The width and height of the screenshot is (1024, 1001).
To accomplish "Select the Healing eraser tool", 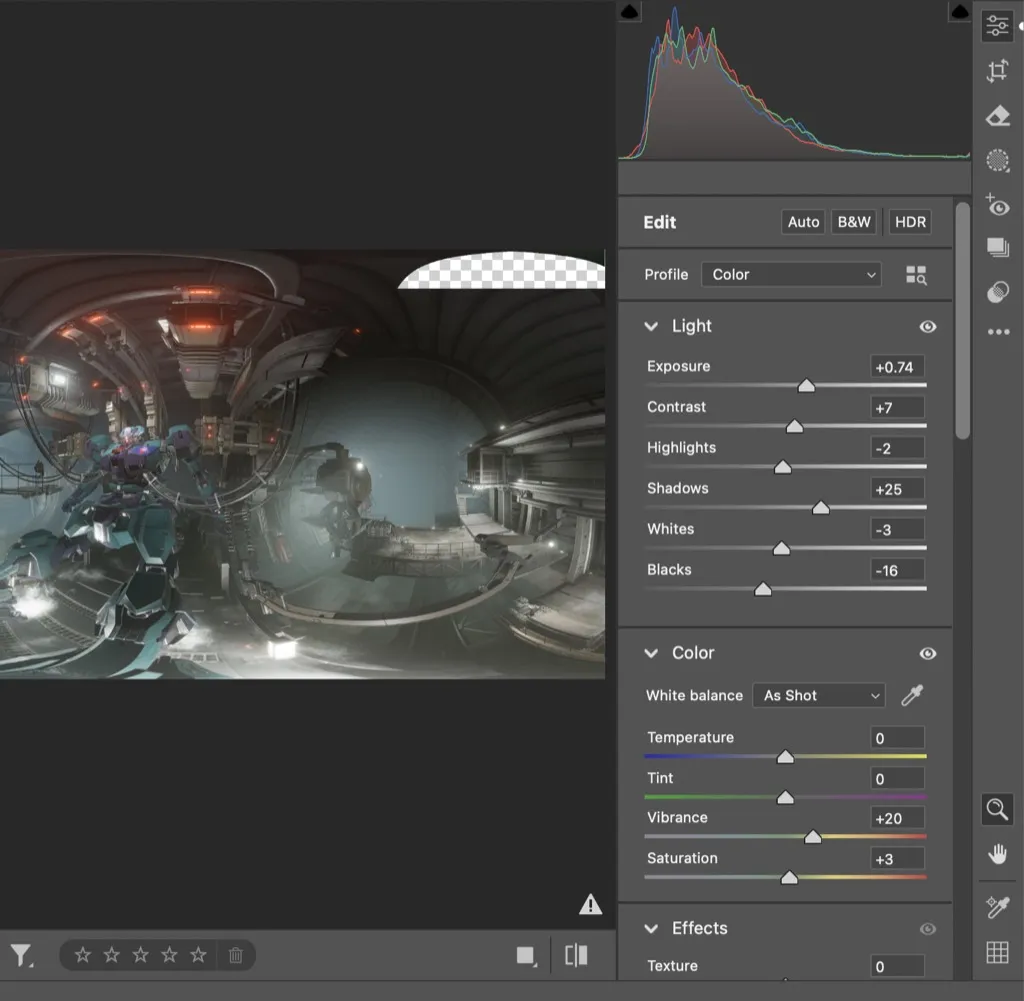I will (x=997, y=116).
